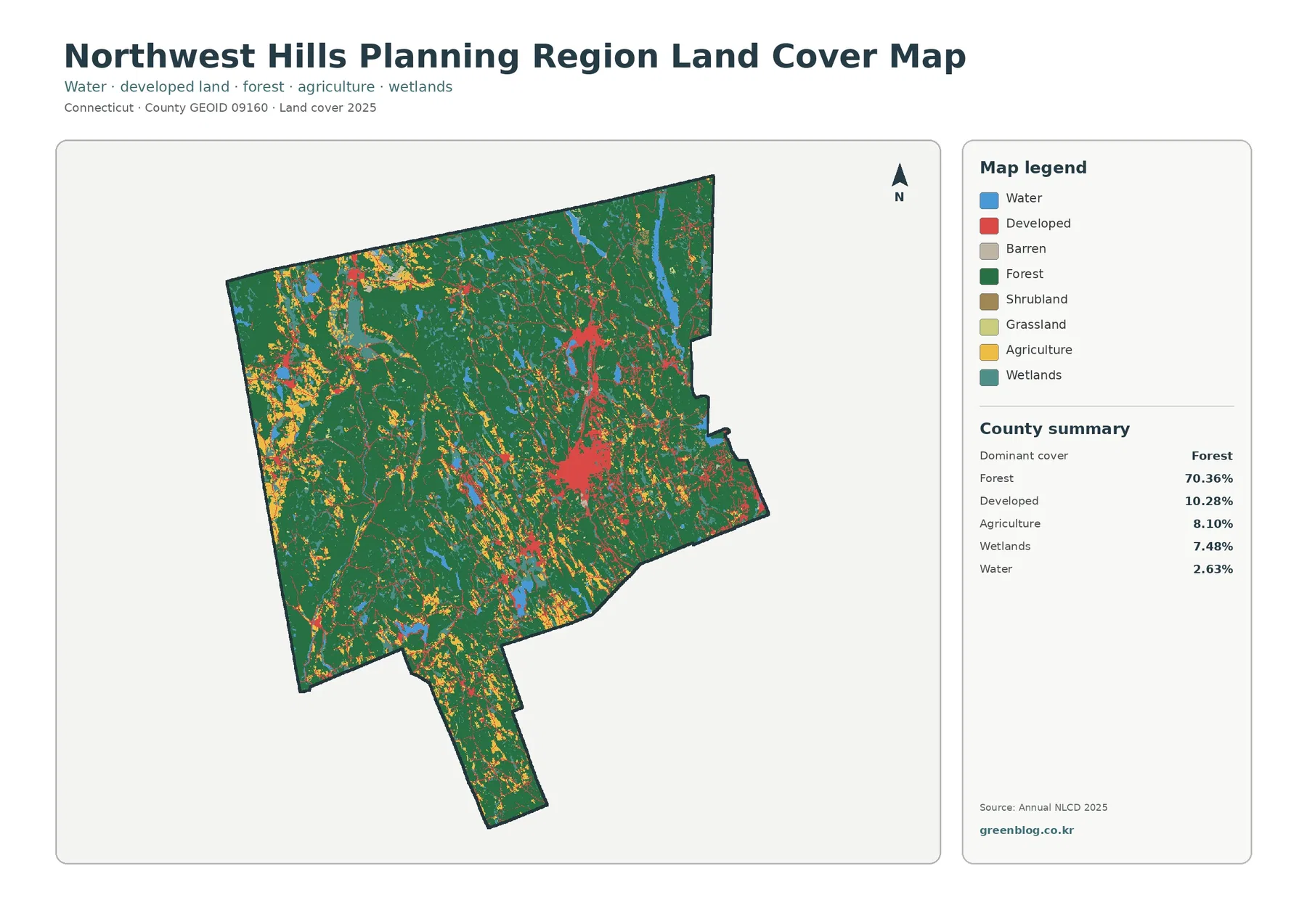This screenshot has height=924, width=1307.
Task: Click the Grassland legend label
Action: [1036, 324]
